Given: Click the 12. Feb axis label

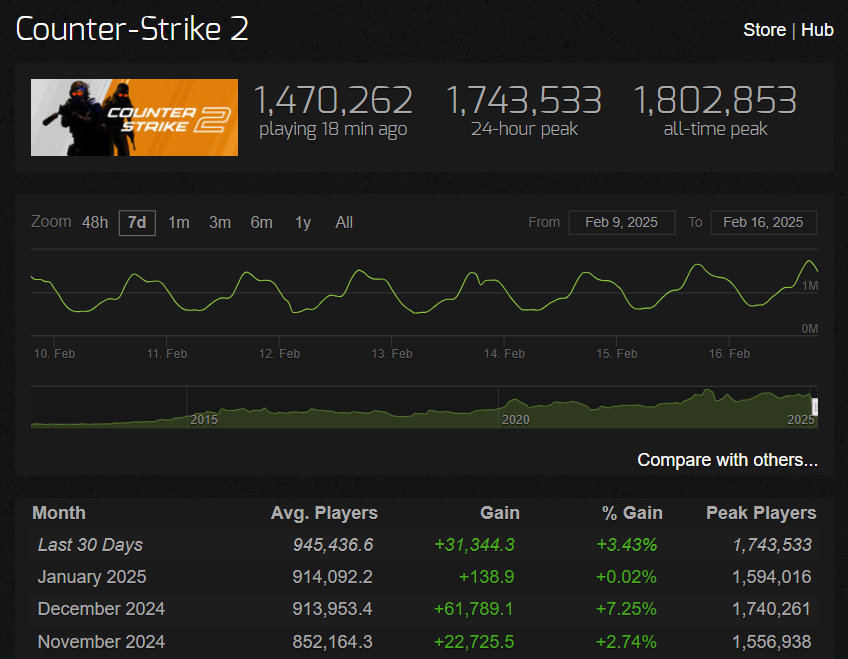Looking at the screenshot, I should [279, 354].
